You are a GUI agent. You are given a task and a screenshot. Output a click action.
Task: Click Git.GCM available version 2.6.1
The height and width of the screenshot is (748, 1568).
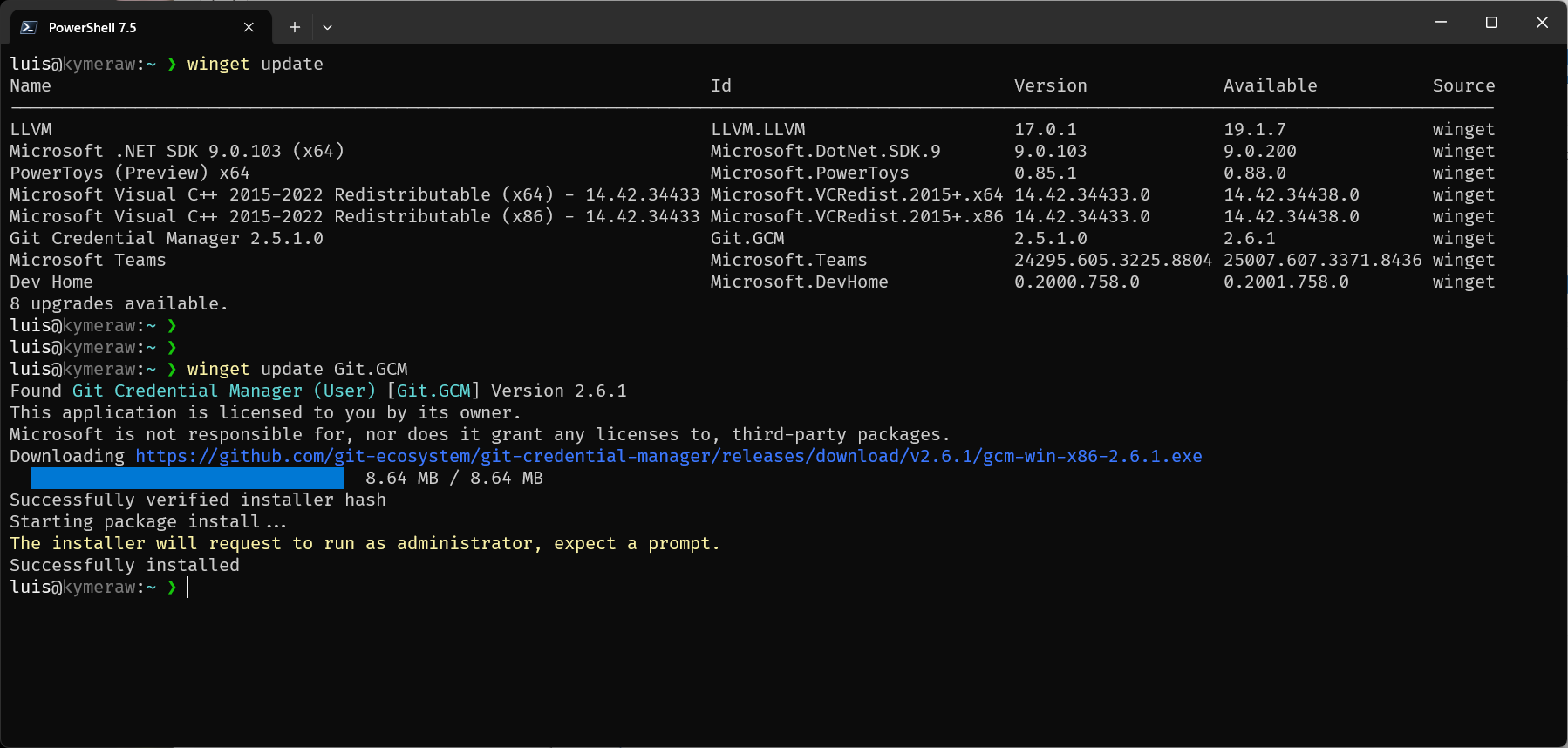1250,238
